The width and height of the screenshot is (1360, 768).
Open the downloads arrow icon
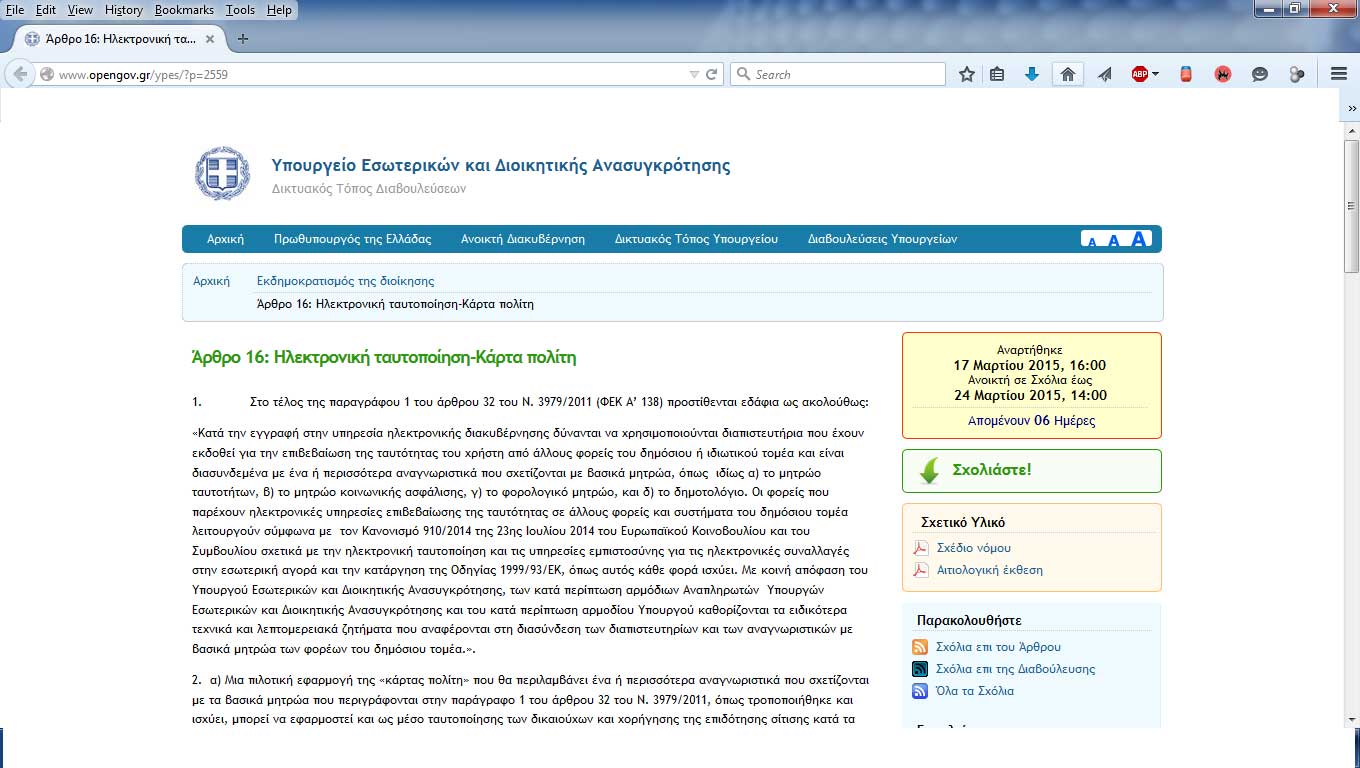tap(1032, 74)
